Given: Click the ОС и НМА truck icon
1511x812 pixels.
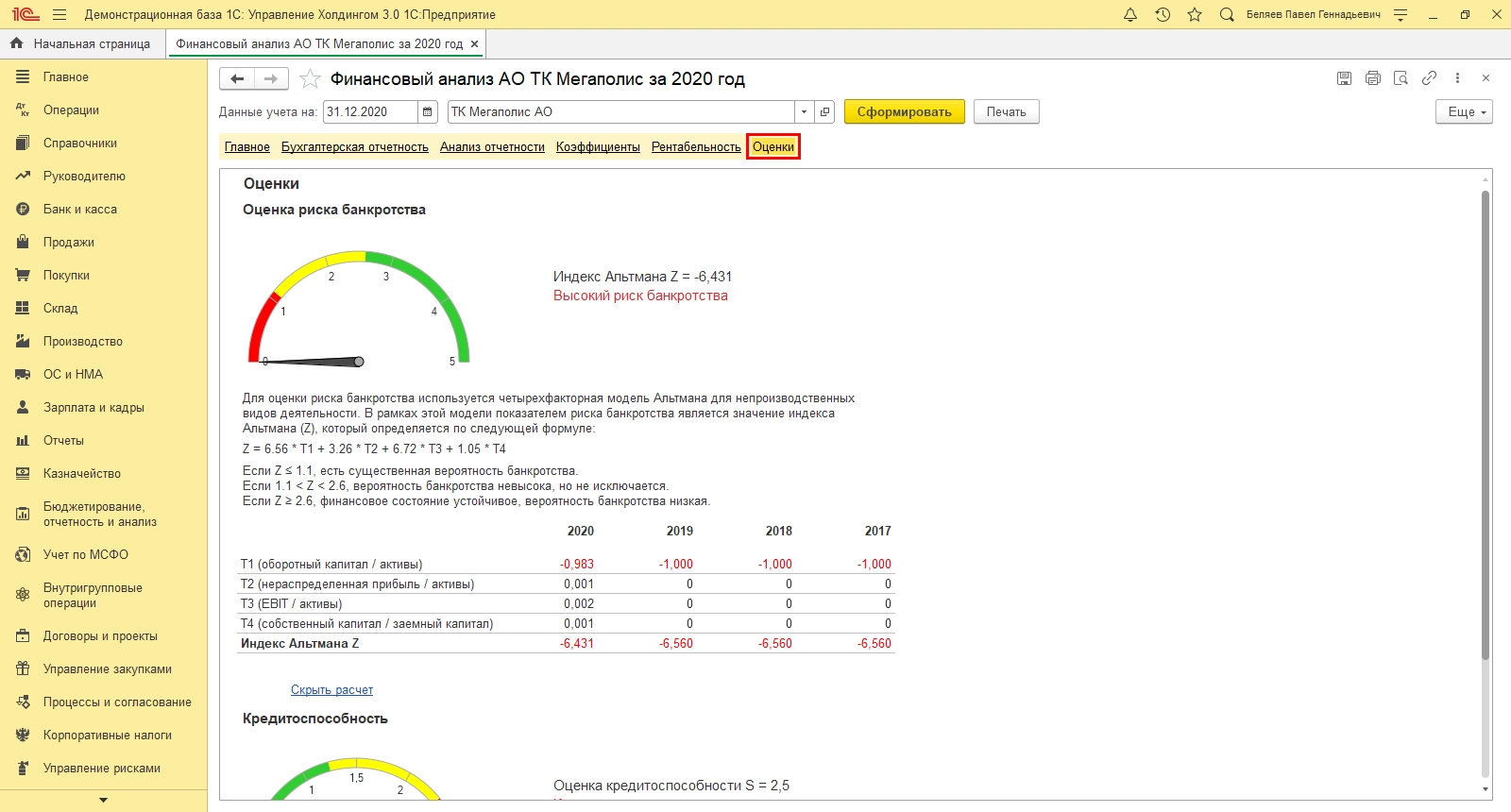Looking at the screenshot, I should click(x=23, y=375).
